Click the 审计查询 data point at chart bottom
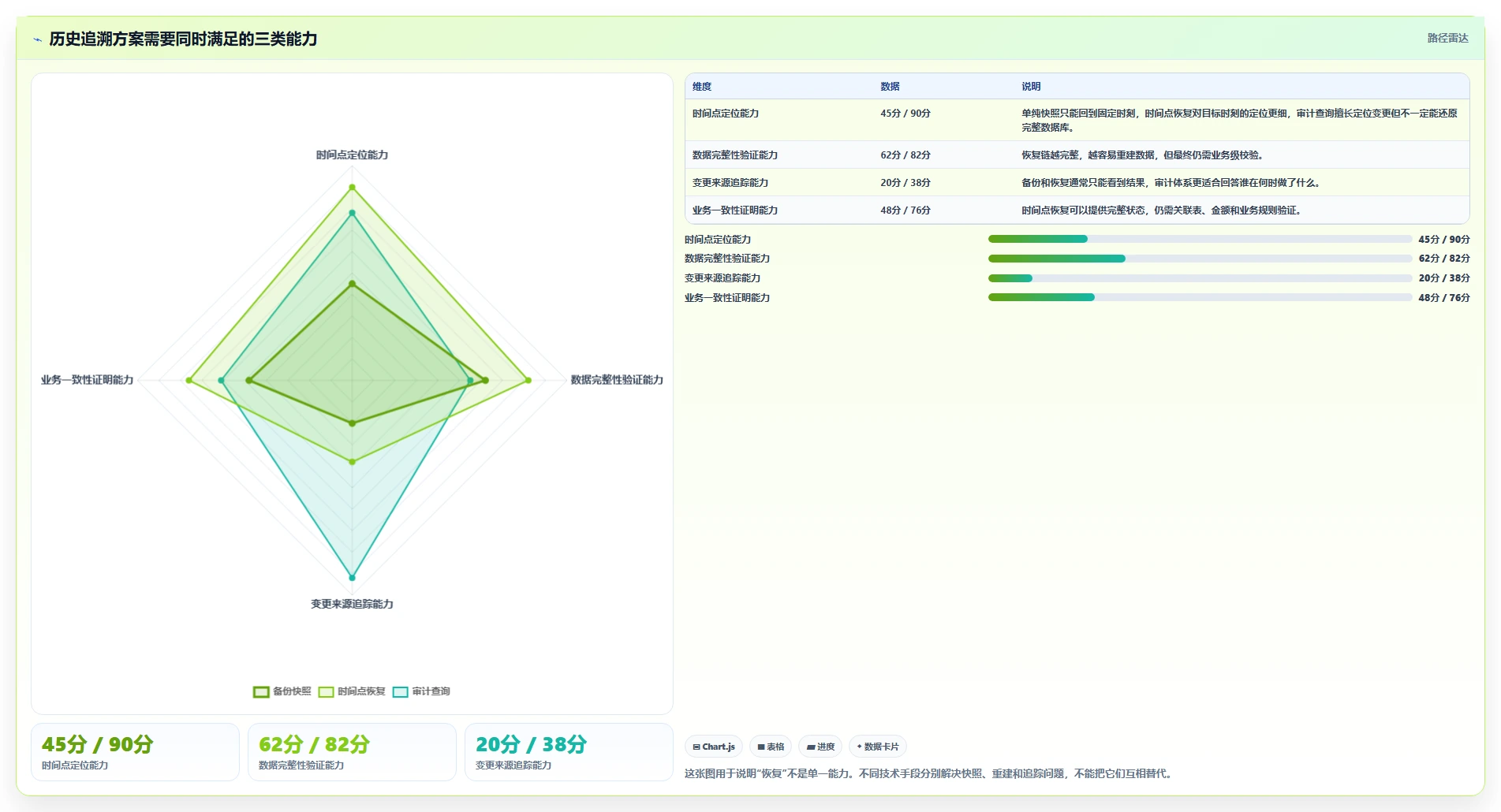 (x=352, y=578)
